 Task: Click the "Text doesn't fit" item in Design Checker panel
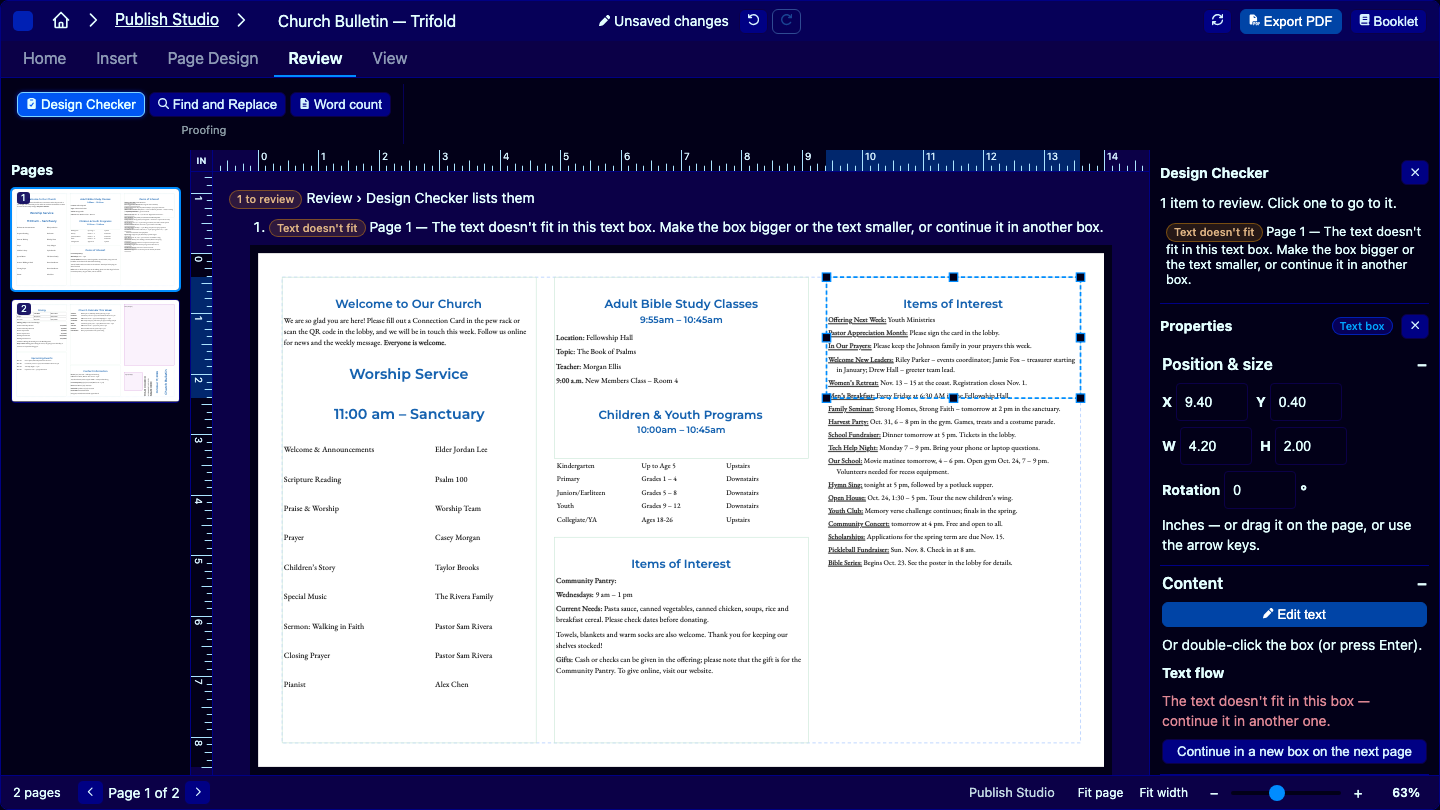point(1292,256)
